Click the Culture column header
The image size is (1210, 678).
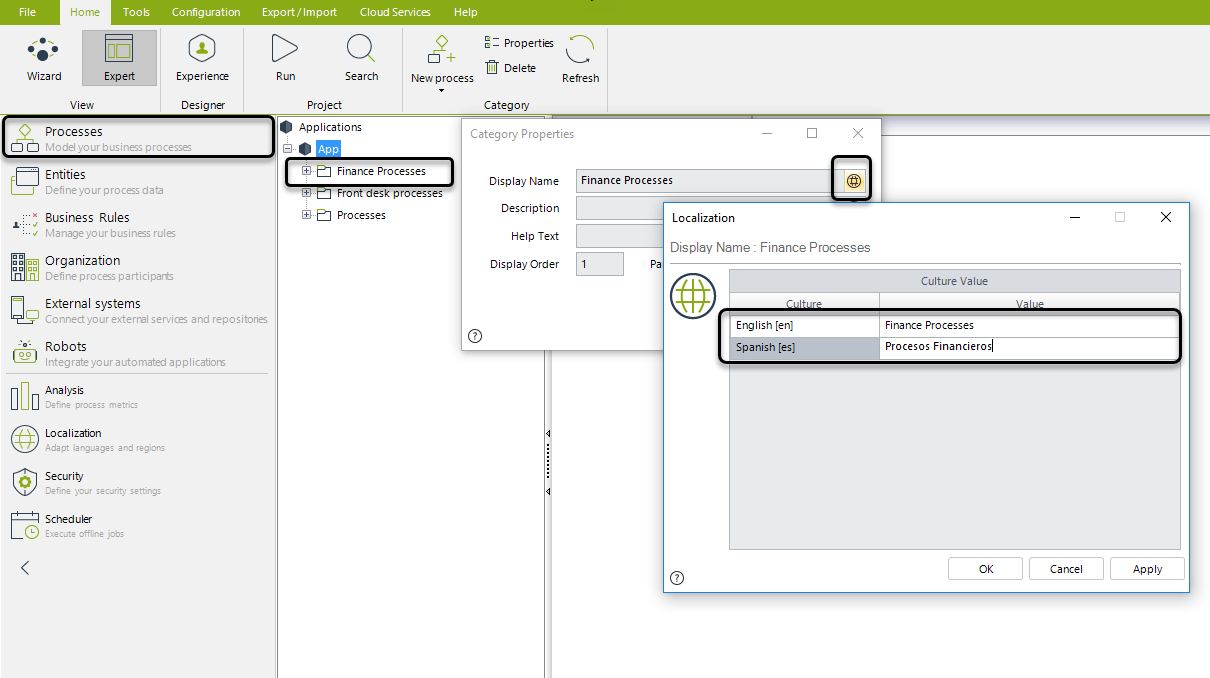pyautogui.click(x=804, y=303)
